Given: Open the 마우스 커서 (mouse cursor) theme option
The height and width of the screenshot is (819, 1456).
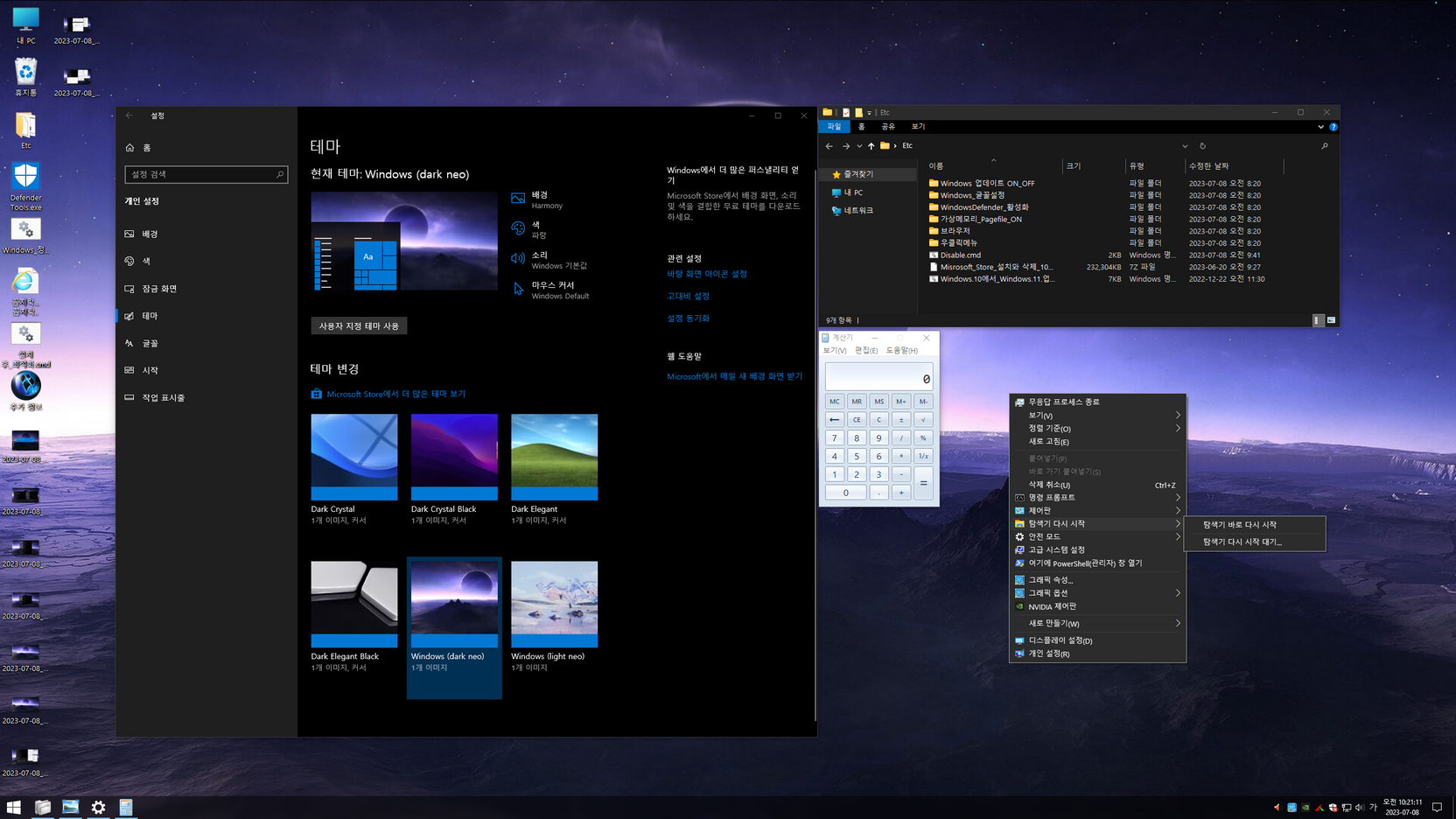Looking at the screenshot, I should point(550,290).
